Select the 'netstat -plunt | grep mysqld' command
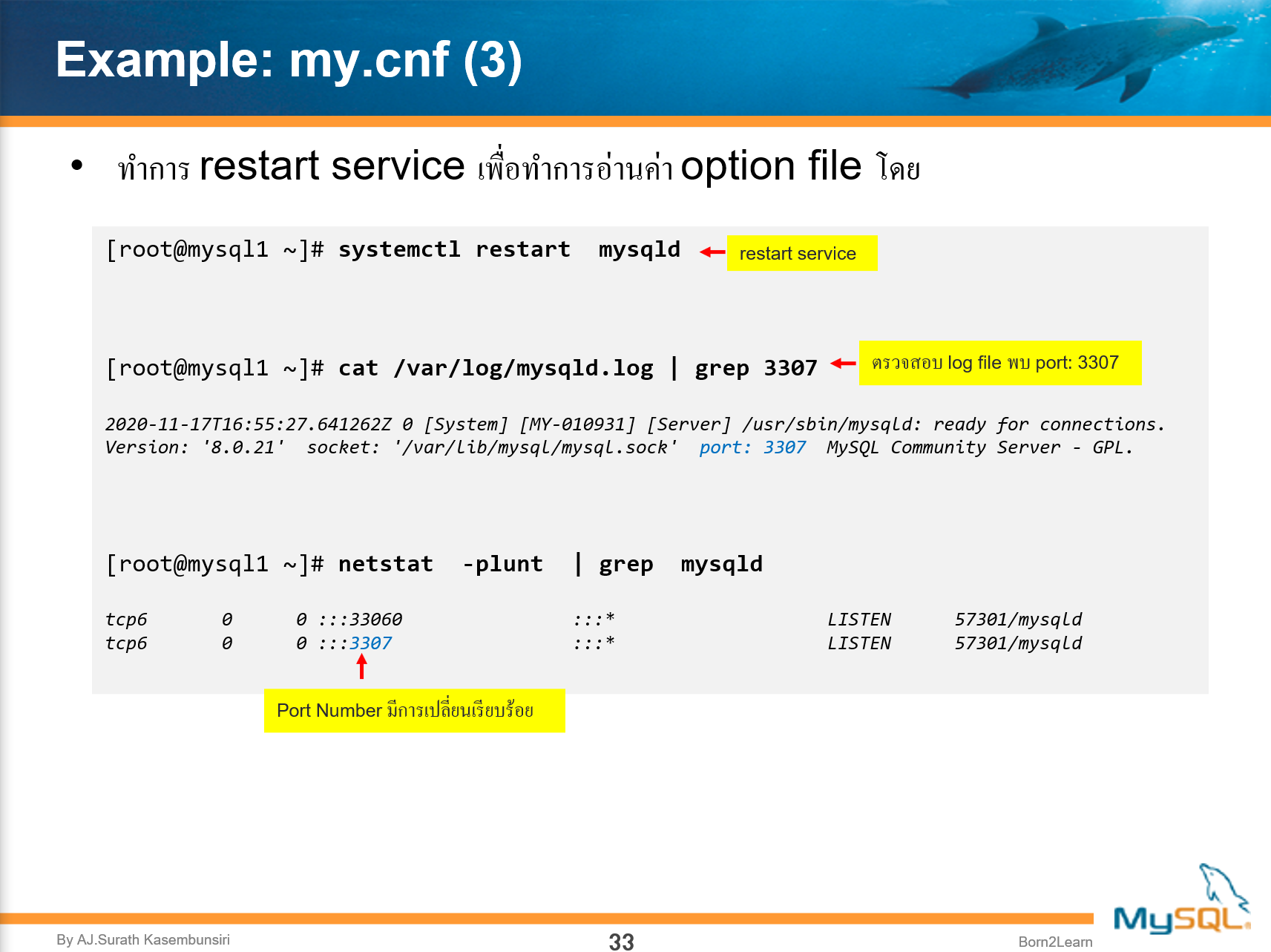1271x952 pixels. 551,564
